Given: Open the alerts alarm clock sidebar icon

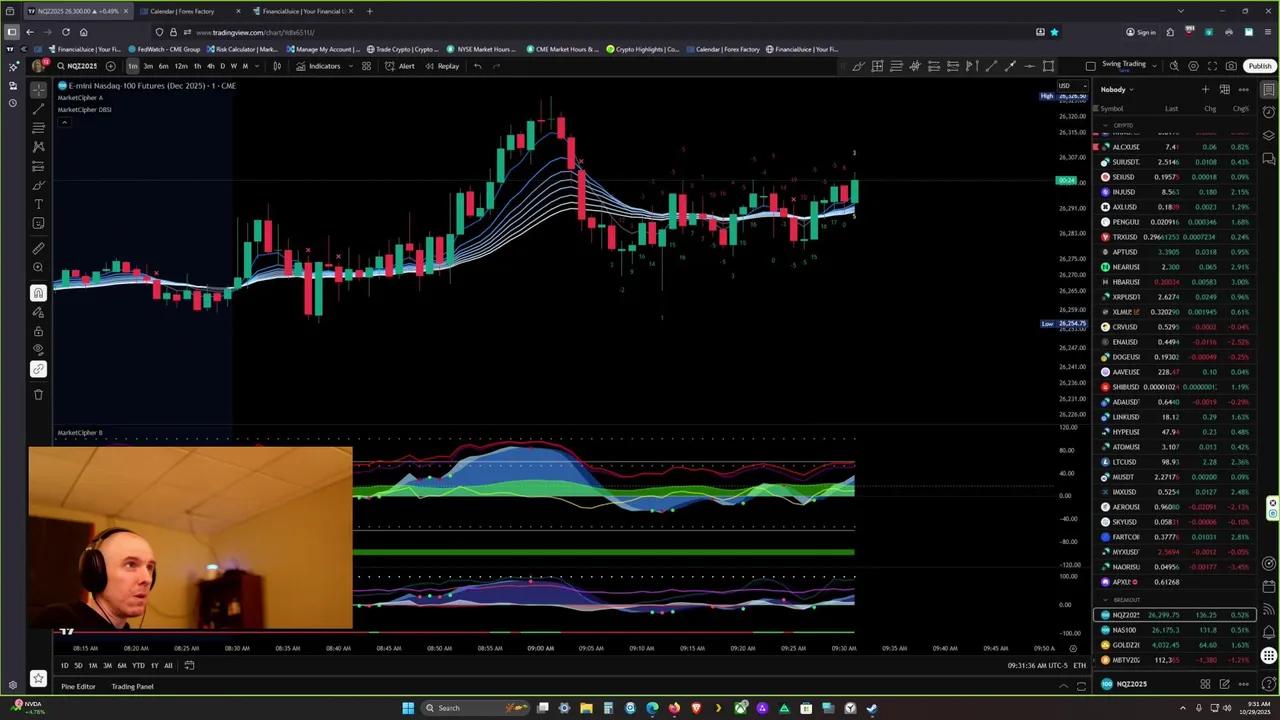Looking at the screenshot, I should tap(1269, 111).
